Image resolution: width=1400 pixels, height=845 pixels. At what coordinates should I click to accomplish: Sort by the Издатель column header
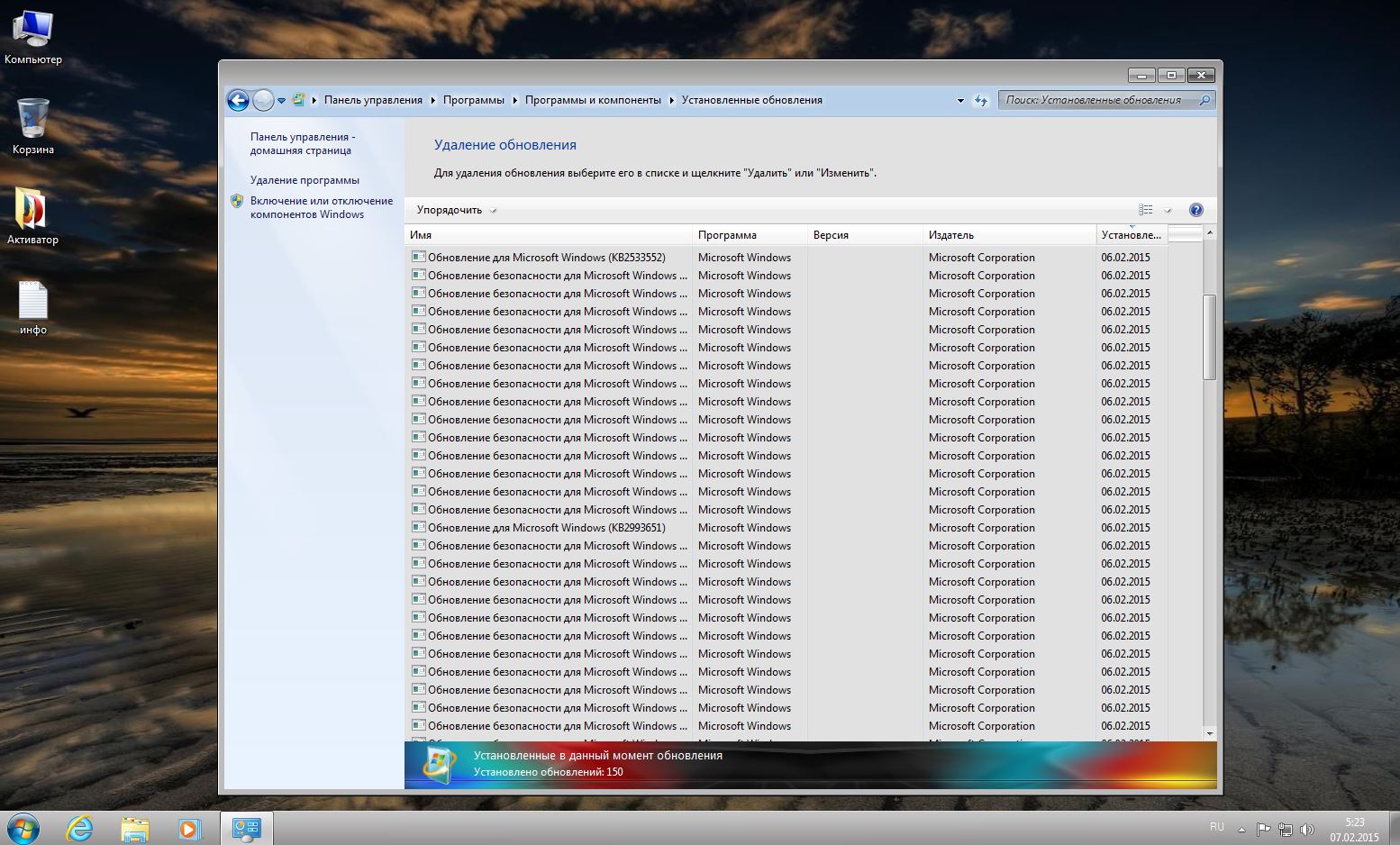tap(1009, 235)
